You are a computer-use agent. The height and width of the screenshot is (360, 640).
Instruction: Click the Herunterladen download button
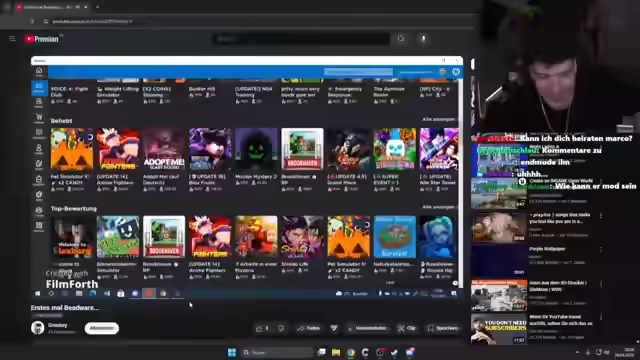[x=367, y=328]
